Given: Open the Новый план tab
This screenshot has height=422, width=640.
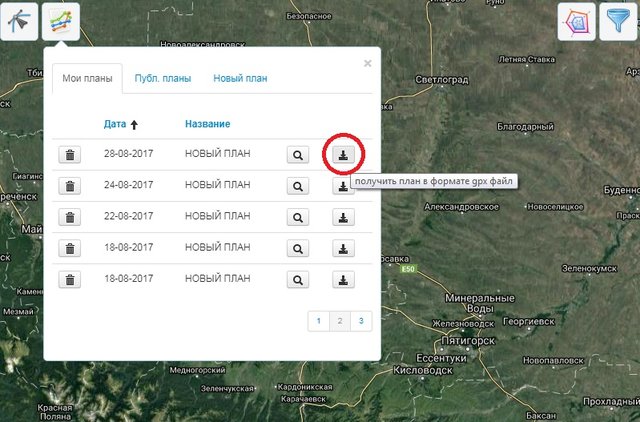Looking at the screenshot, I should click(239, 78).
